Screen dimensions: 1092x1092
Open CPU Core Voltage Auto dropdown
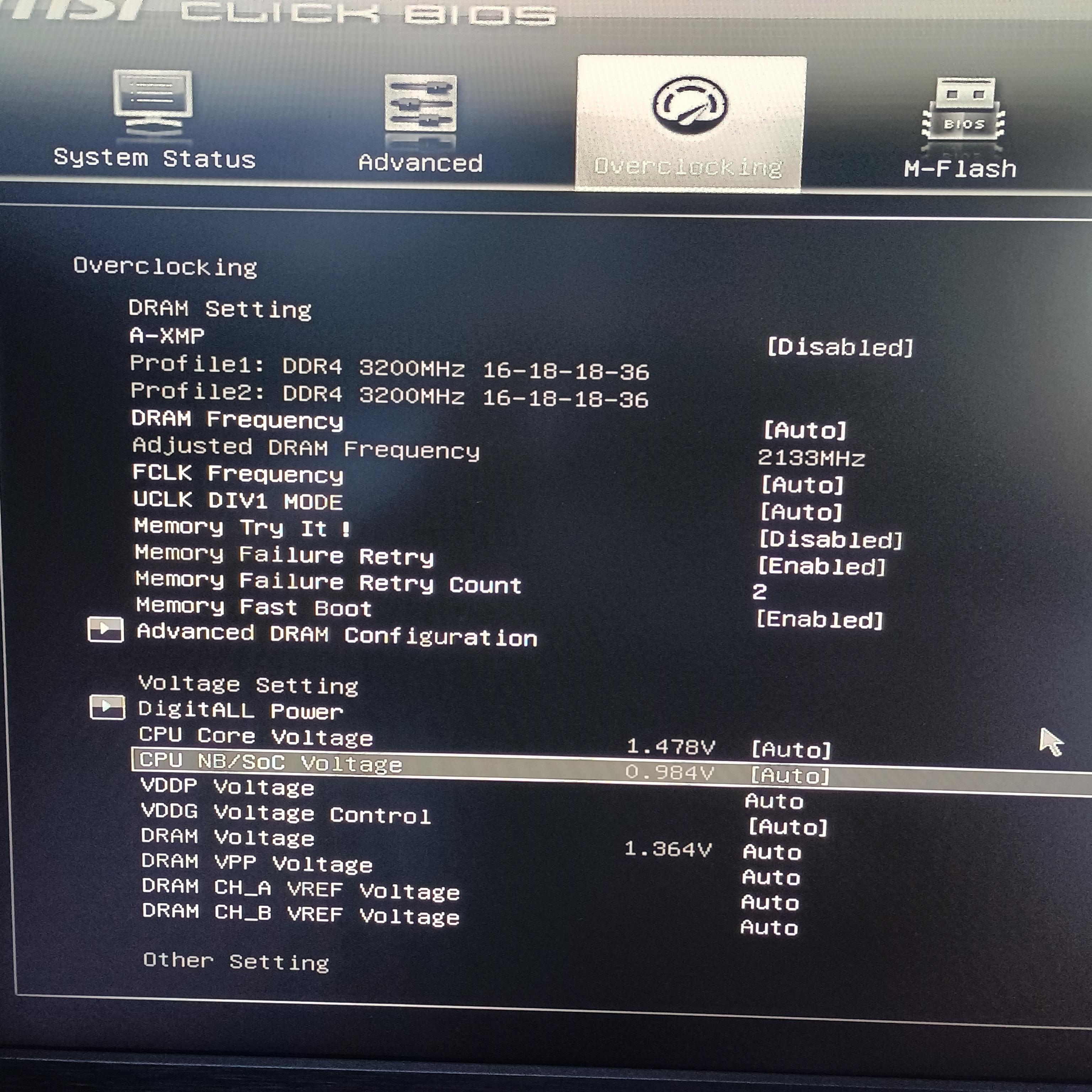(x=791, y=750)
